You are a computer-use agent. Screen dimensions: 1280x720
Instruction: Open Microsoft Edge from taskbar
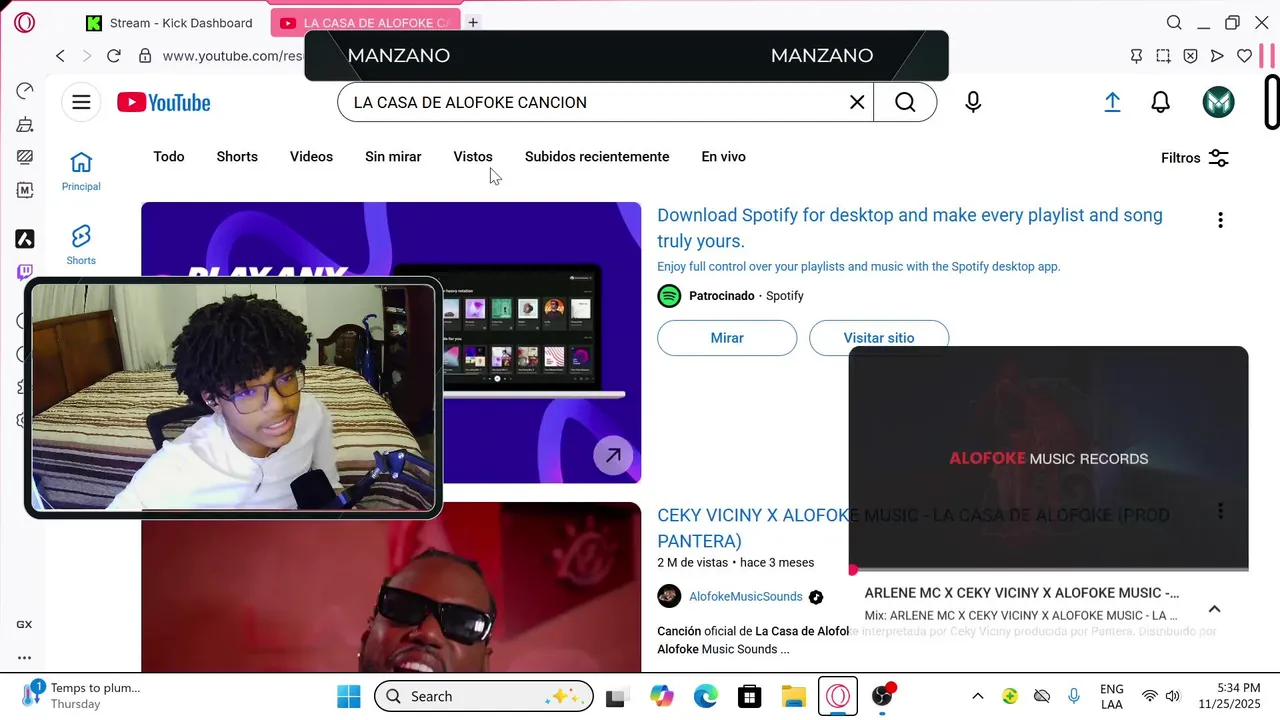pyautogui.click(x=706, y=696)
